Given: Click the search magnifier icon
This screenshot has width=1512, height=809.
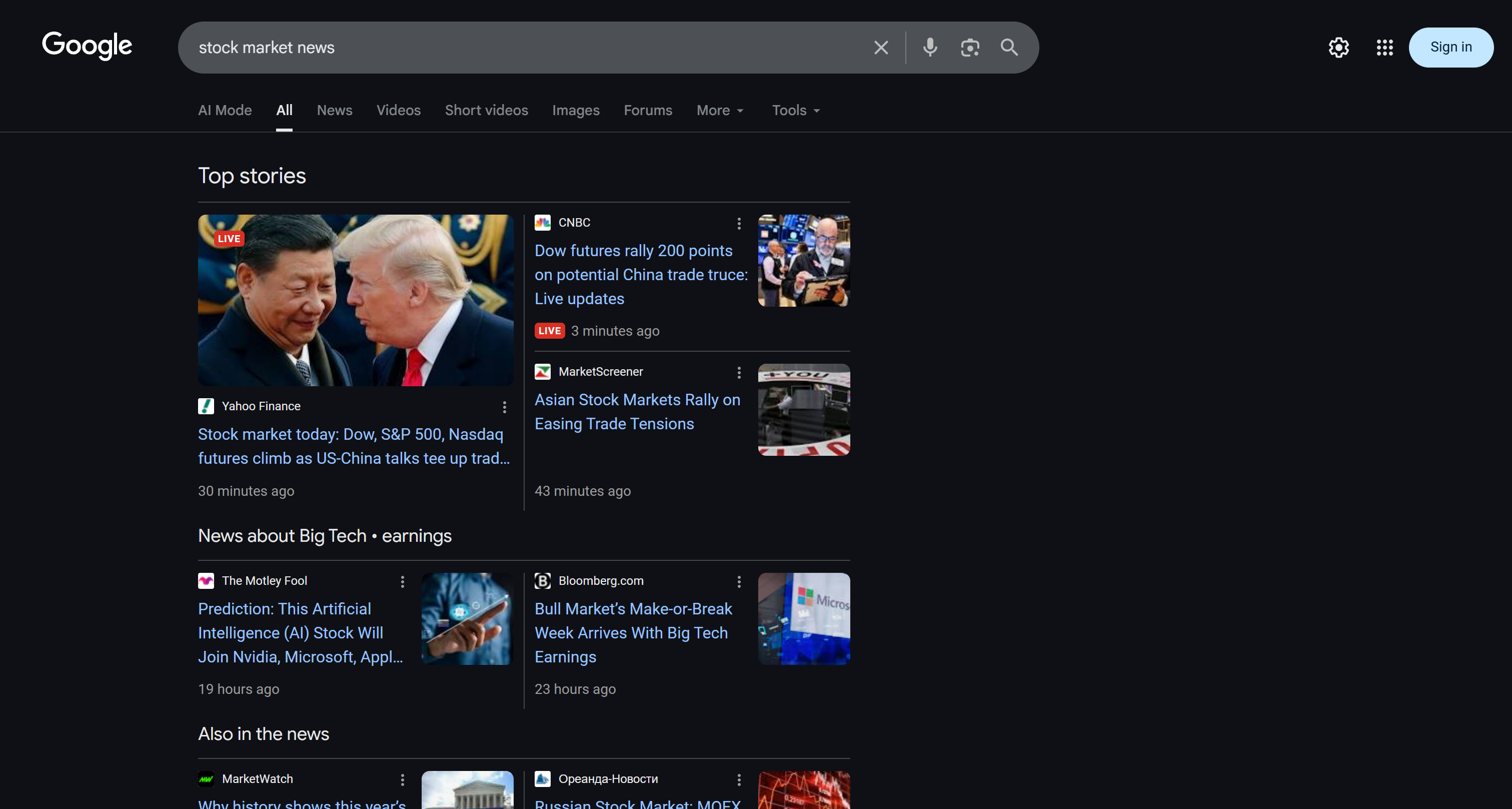Looking at the screenshot, I should point(1009,47).
